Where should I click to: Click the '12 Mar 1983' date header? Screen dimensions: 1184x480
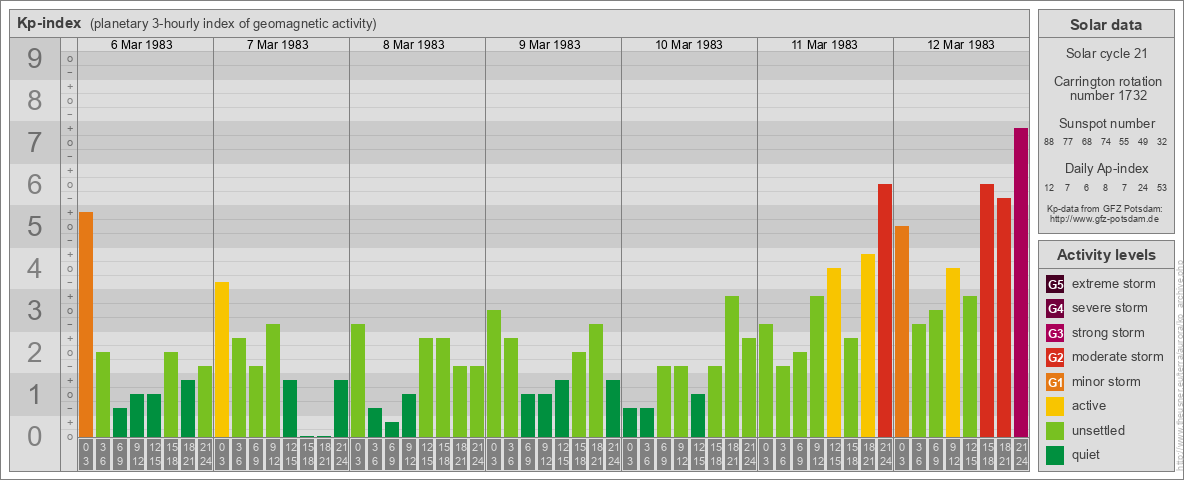tap(960, 45)
